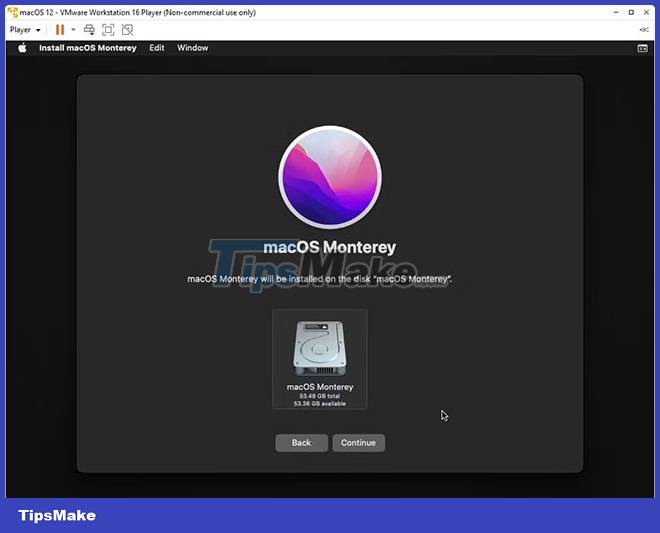Send Ctrl+Alt+Del to the virtual machine

coord(89,29)
